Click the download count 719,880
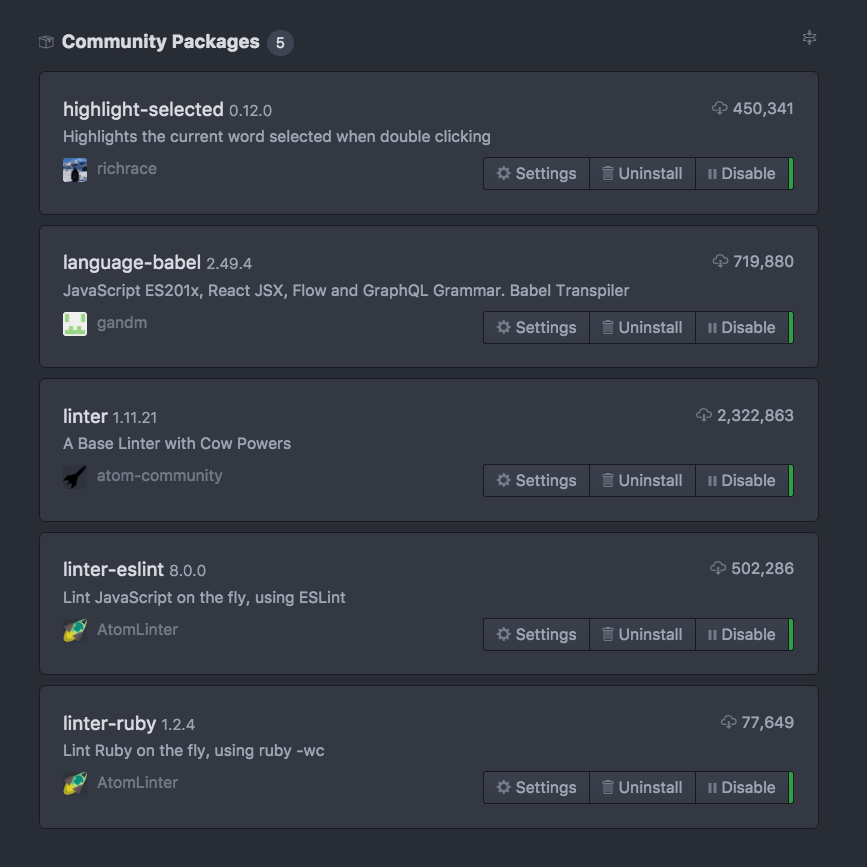The width and height of the screenshot is (867, 867). (763, 262)
